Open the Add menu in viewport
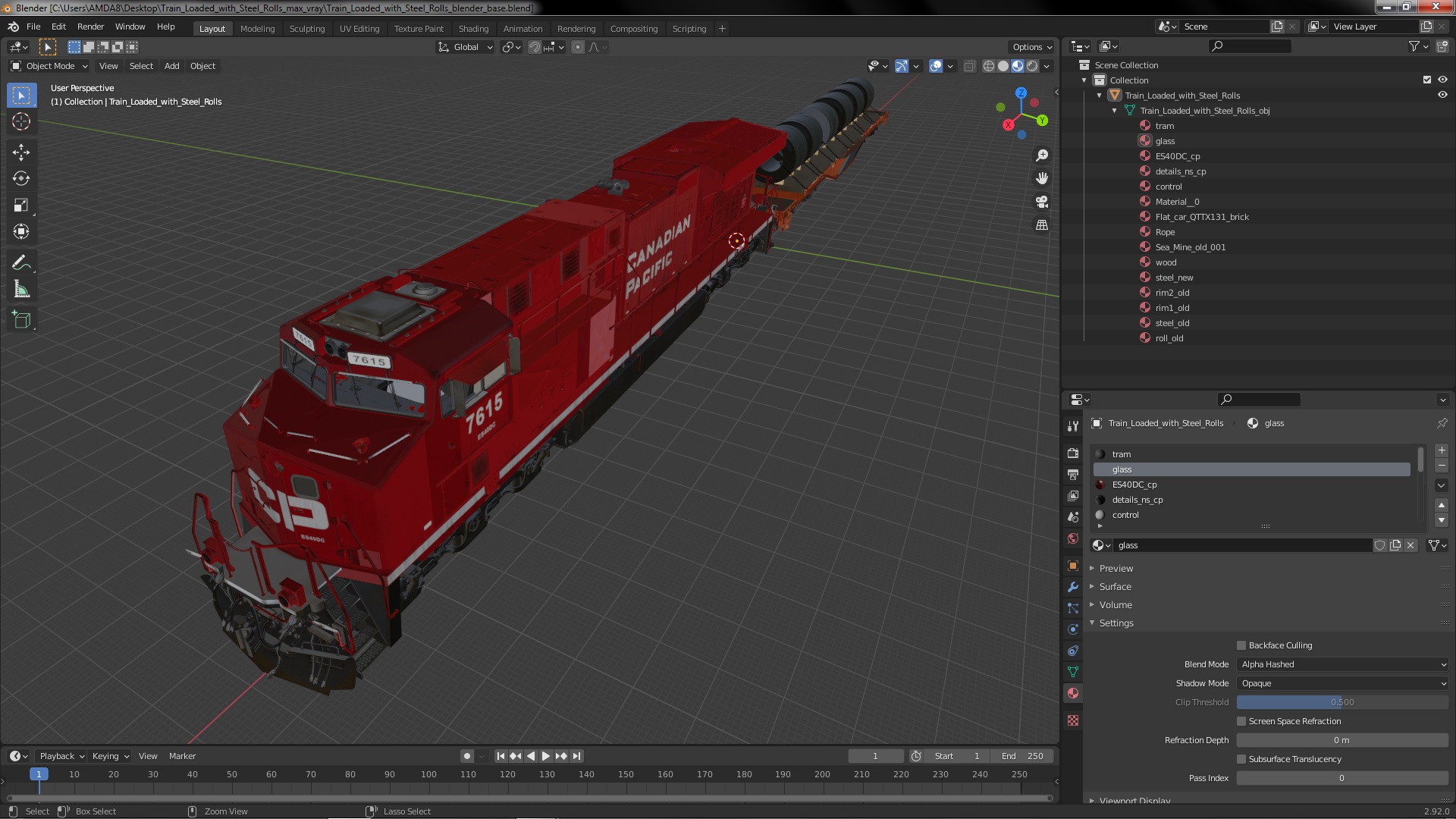 point(172,66)
